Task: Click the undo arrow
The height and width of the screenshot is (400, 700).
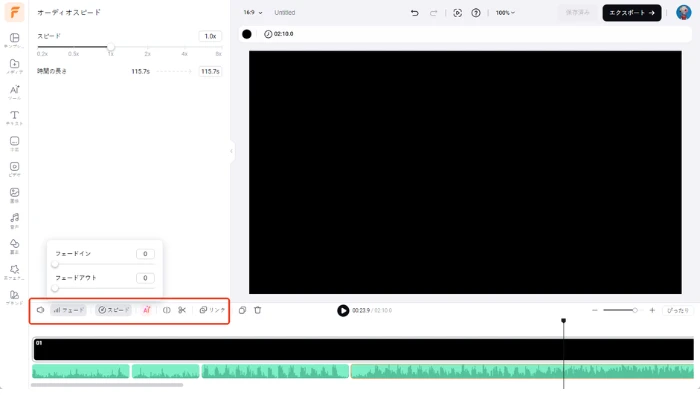Action: (414, 13)
